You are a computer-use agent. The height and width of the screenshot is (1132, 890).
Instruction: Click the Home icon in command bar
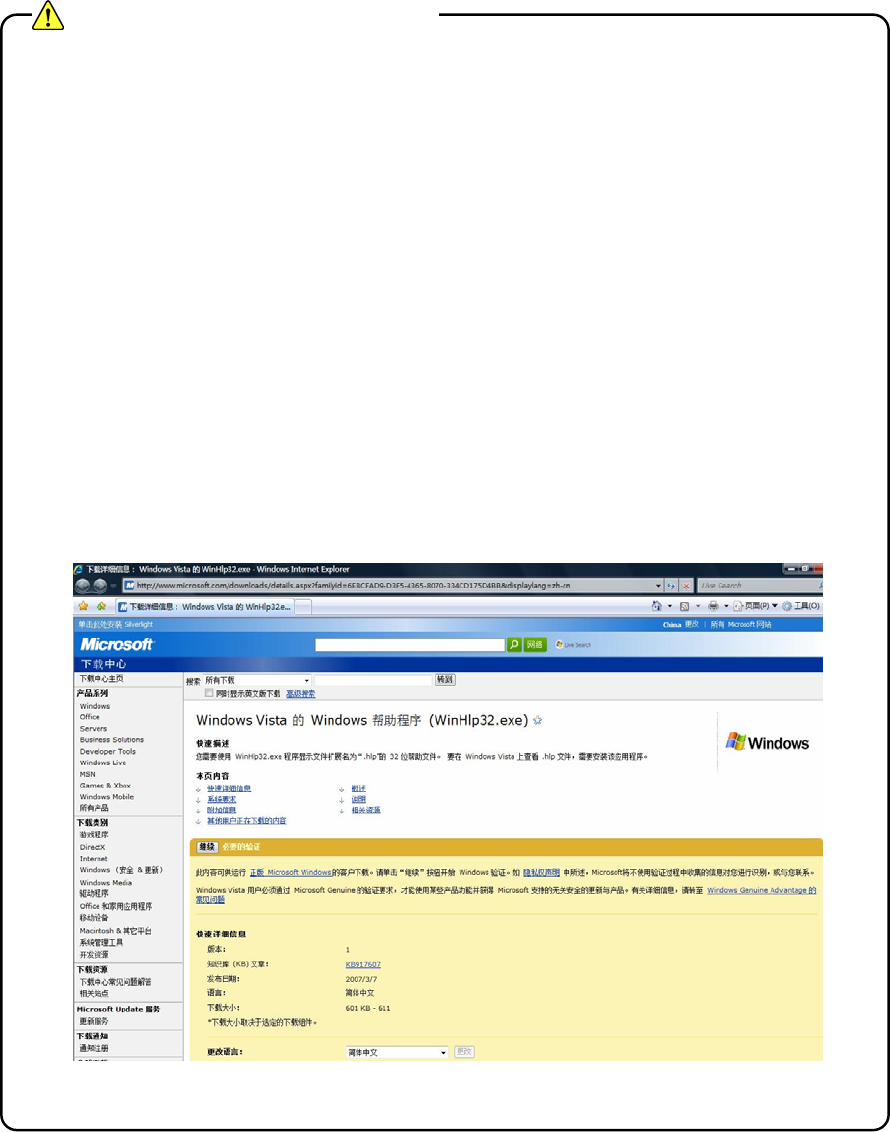click(x=656, y=606)
